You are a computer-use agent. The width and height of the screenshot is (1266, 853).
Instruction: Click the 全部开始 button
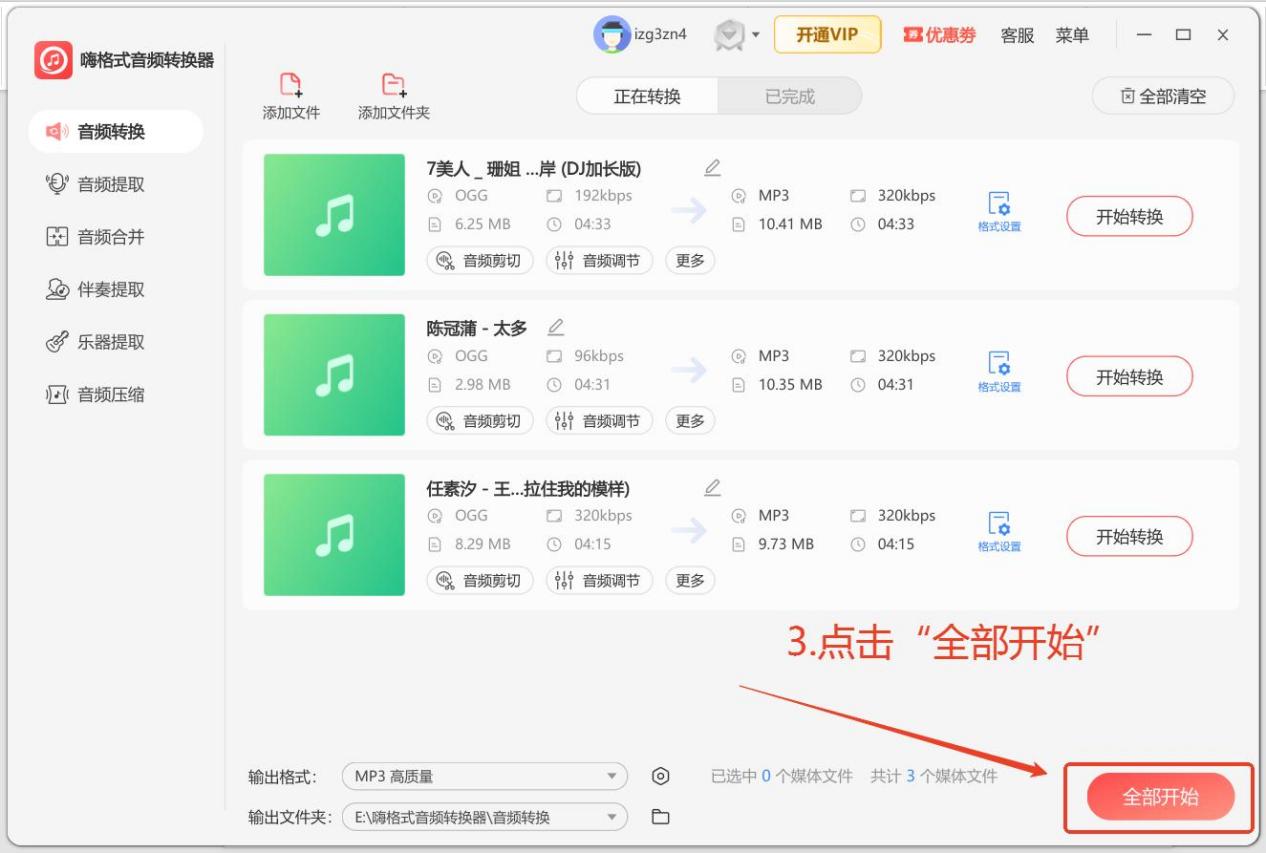pos(1160,797)
